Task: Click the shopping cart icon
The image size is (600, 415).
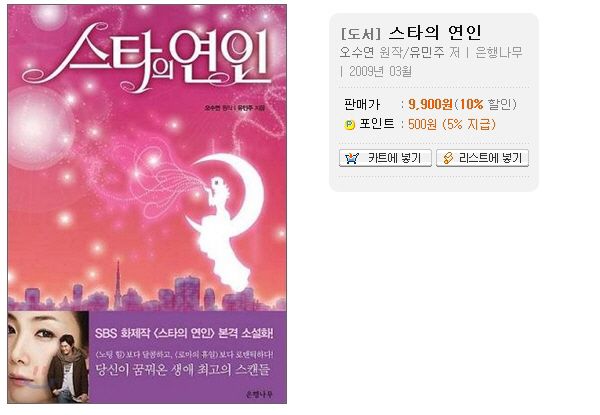Action: click(x=352, y=158)
